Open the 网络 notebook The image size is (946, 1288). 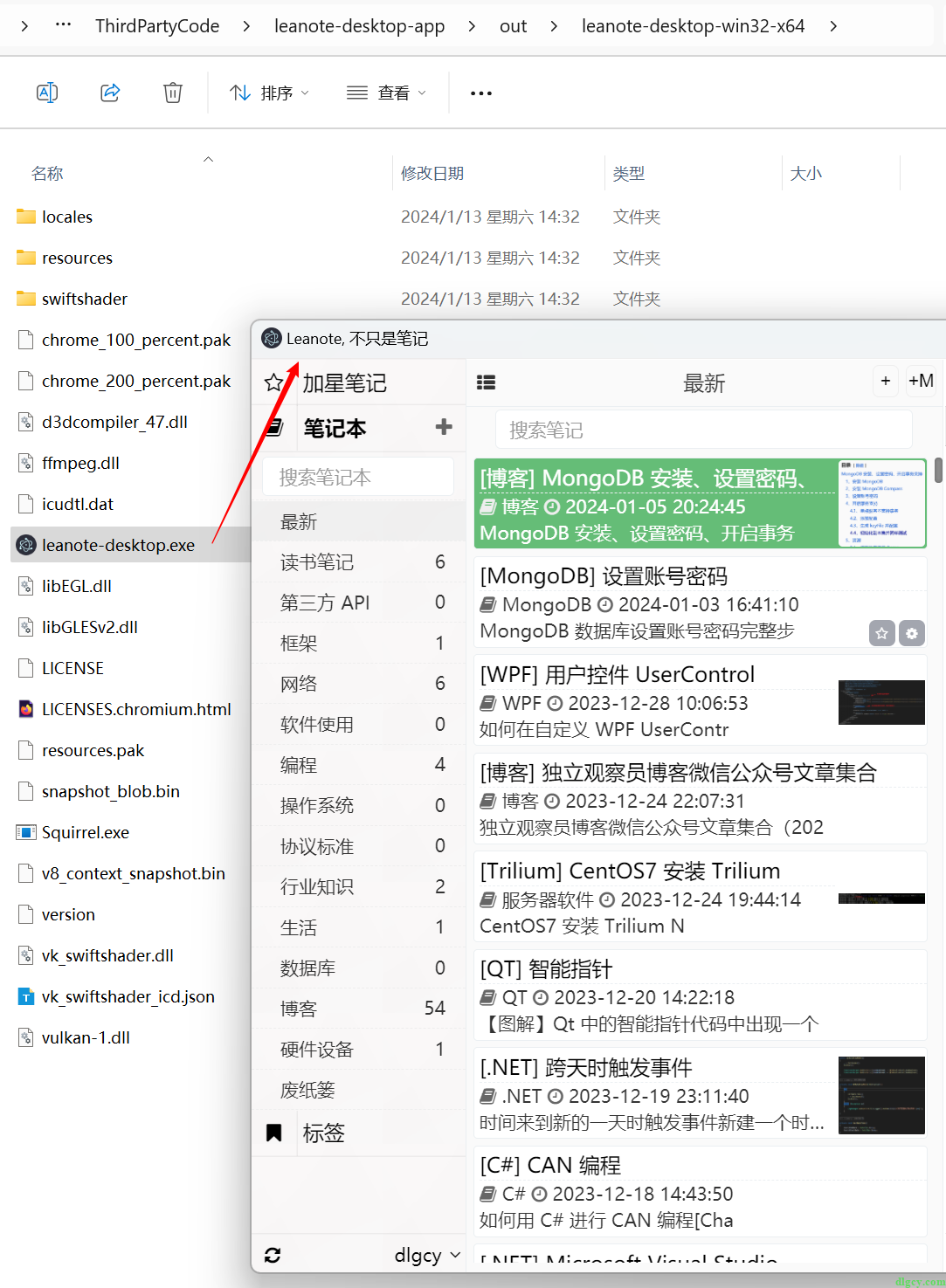click(359, 684)
